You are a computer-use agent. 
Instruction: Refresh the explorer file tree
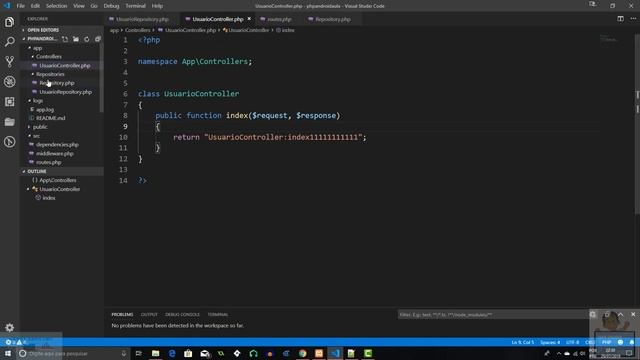(x=87, y=39)
